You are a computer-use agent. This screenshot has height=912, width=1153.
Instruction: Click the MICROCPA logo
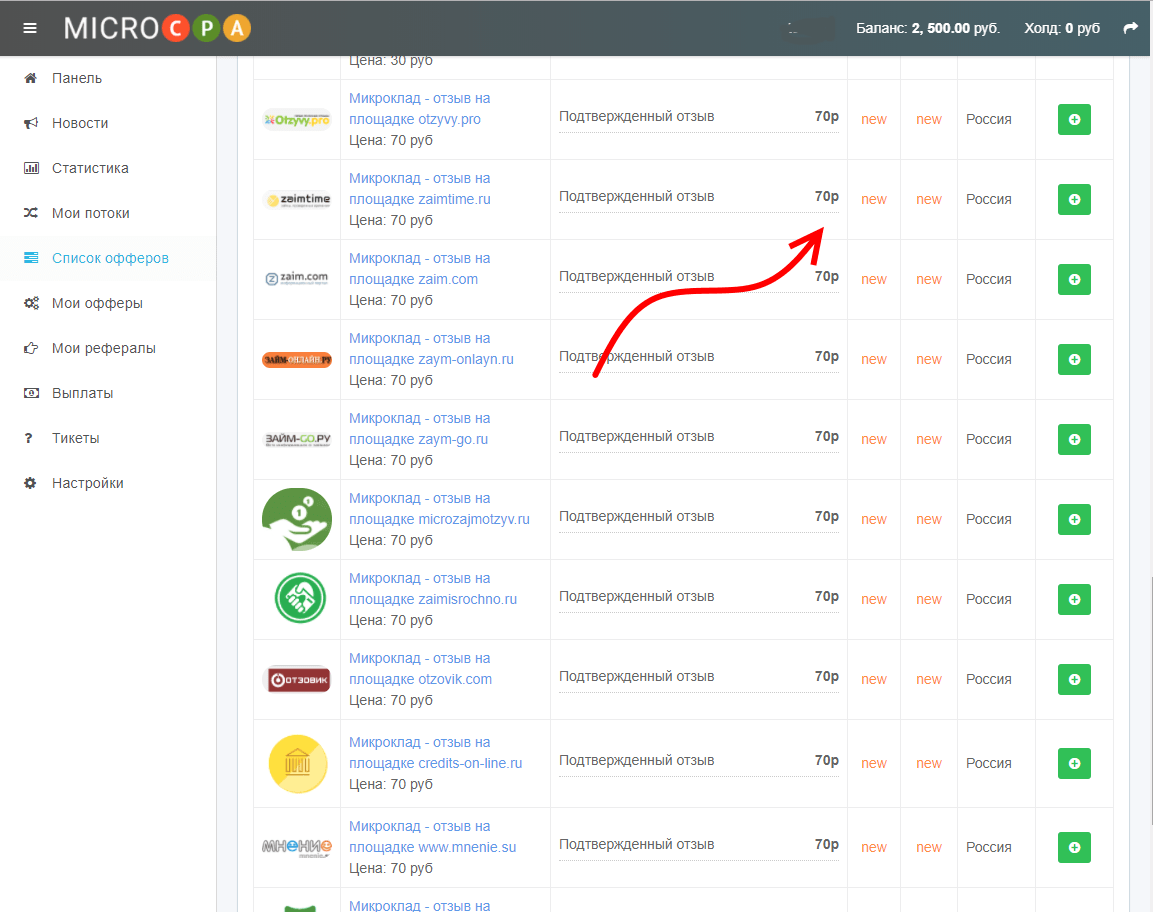click(157, 28)
